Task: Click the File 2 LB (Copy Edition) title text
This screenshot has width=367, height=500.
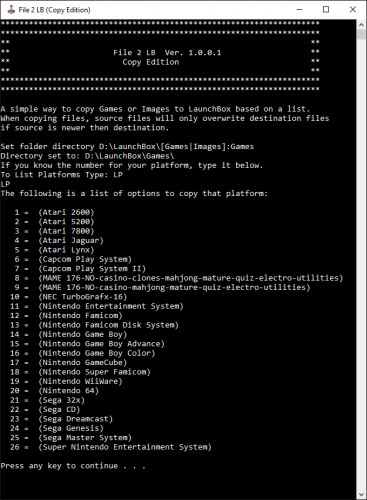Action: point(54,10)
